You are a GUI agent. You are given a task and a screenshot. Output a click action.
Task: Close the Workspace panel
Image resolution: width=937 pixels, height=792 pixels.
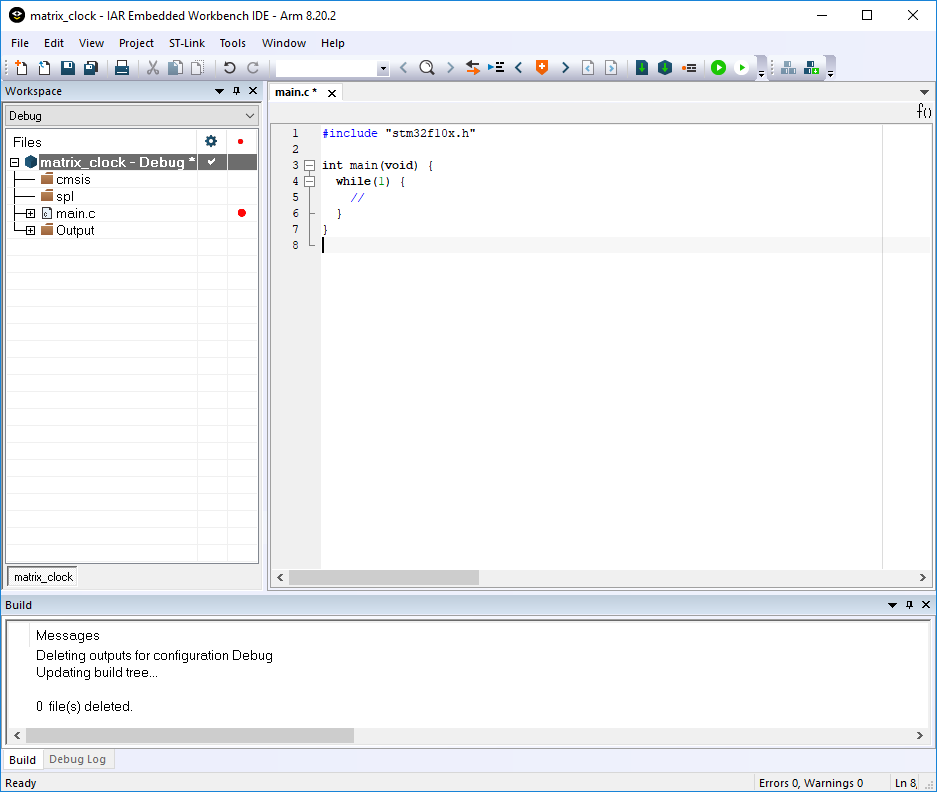pos(253,90)
